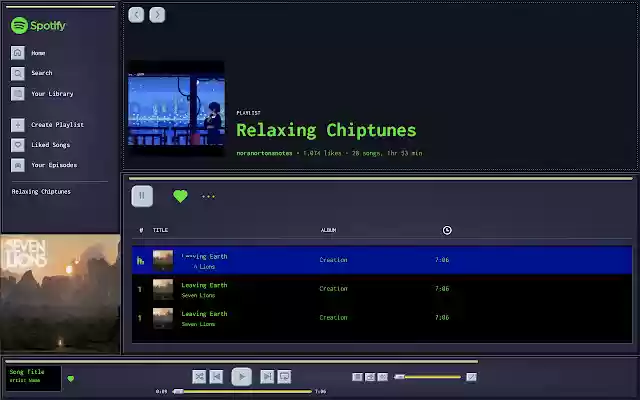
Task: Click the elapsed time at left of progress bar
Action: point(161,391)
